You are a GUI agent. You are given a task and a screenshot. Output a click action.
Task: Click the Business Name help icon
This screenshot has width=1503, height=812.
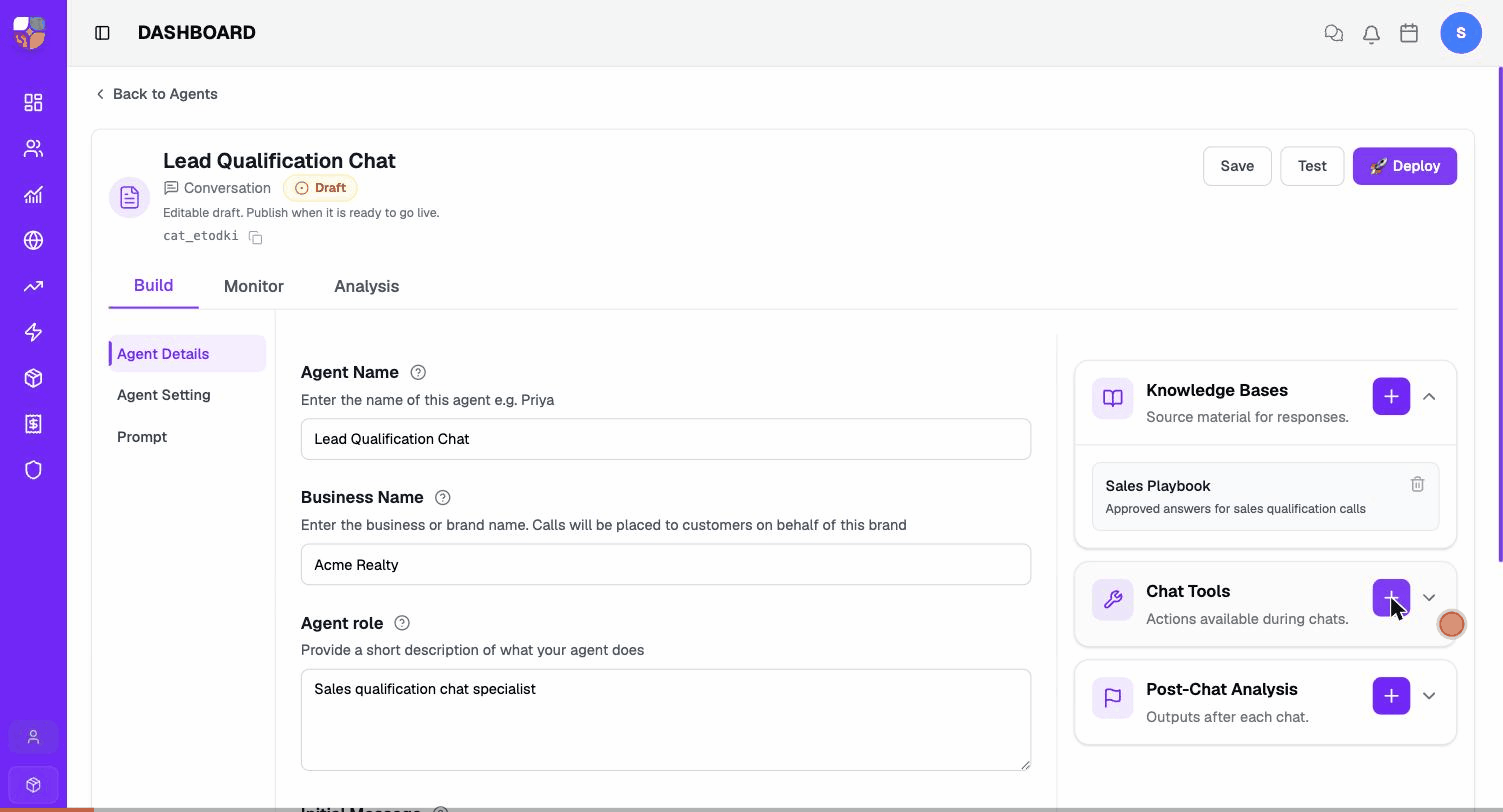coord(443,497)
